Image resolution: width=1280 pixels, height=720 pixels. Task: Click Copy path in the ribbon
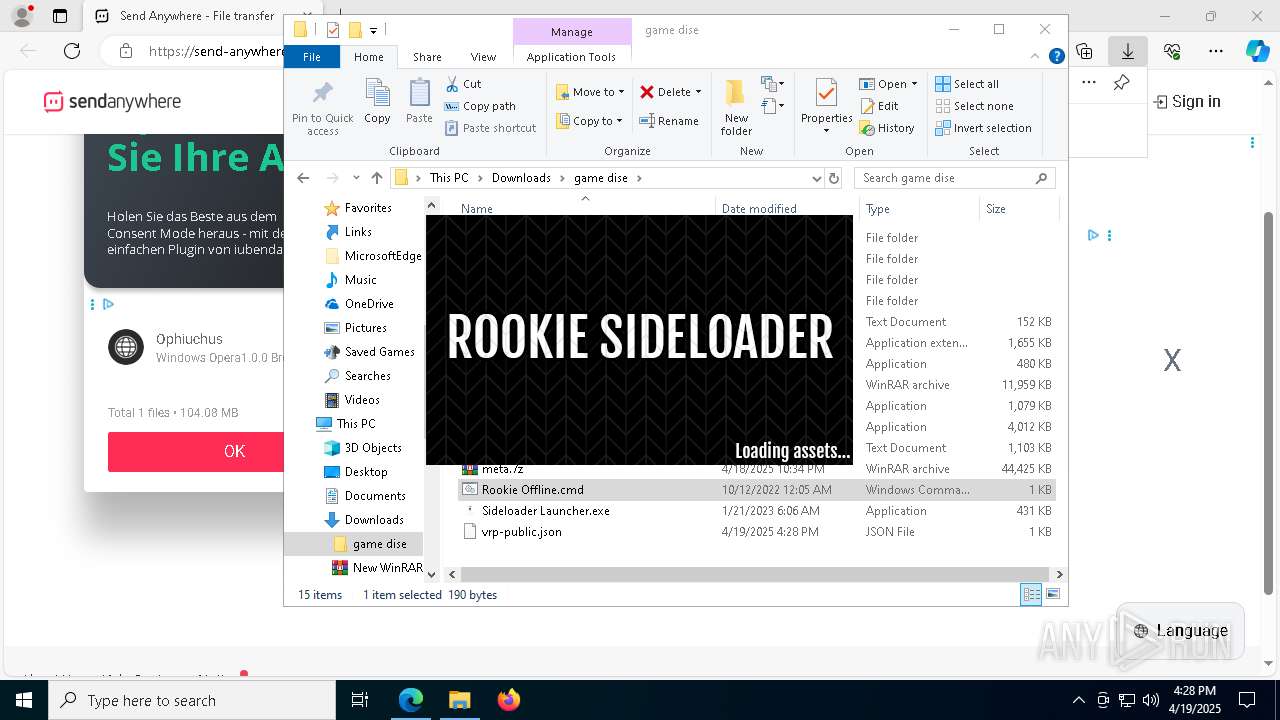point(480,106)
